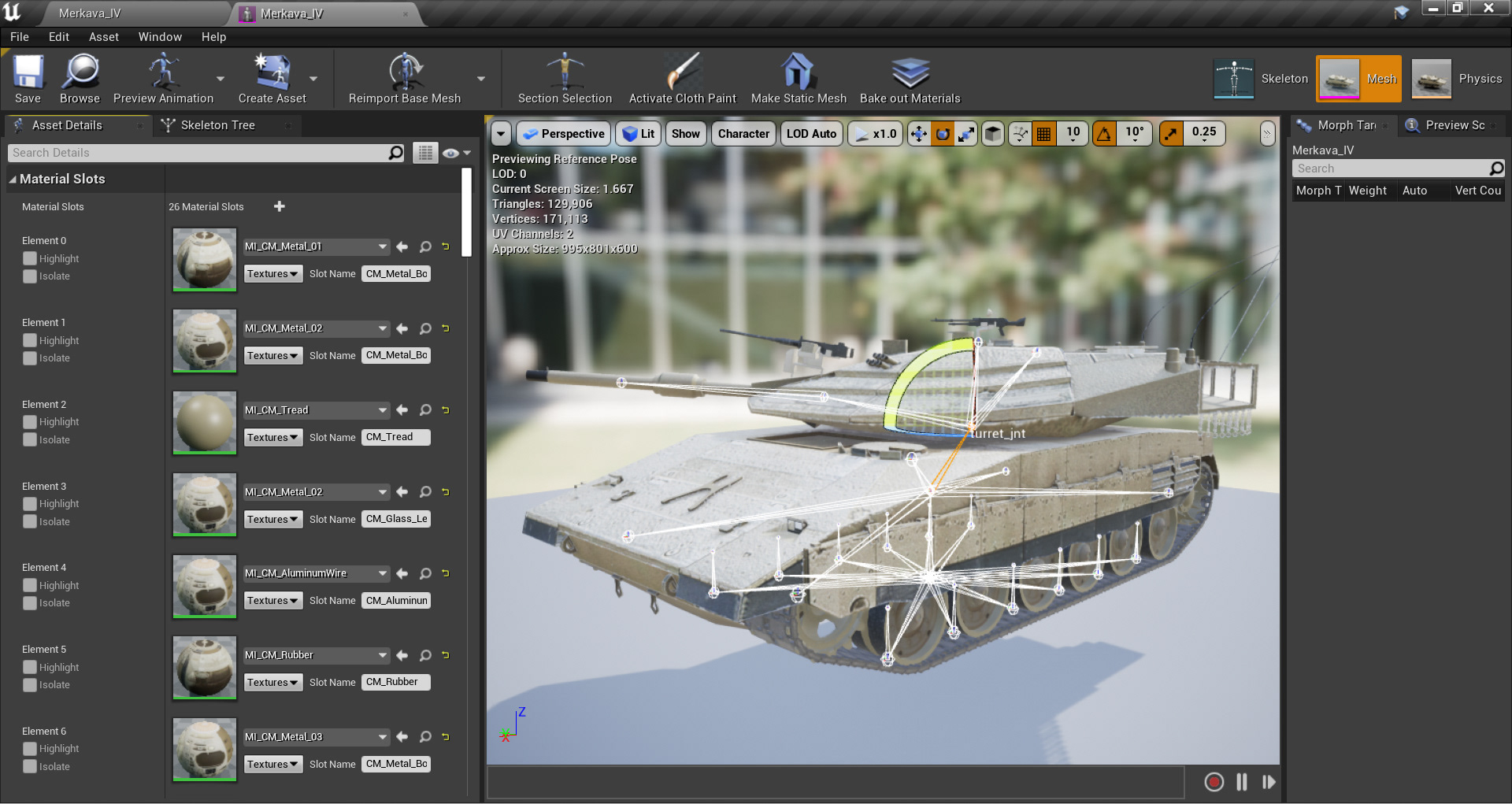The image size is (1512, 804).
Task: Open the File menu
Action: [20, 37]
